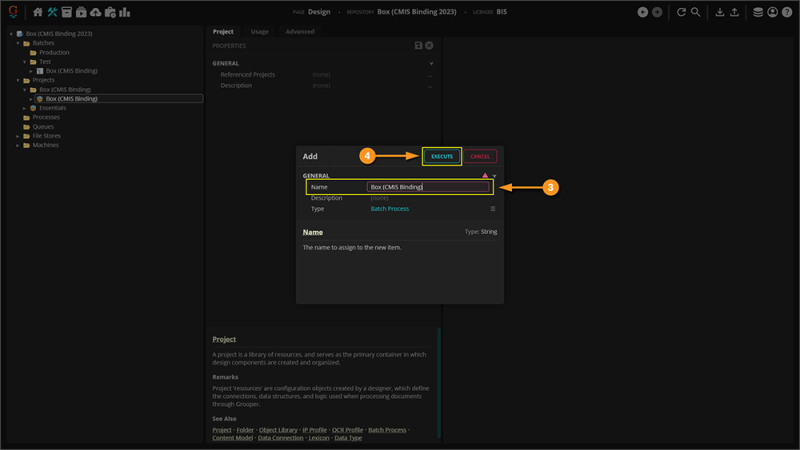Click the refresh icon in top toolbar
Screen dimensions: 800x450
coord(681,12)
